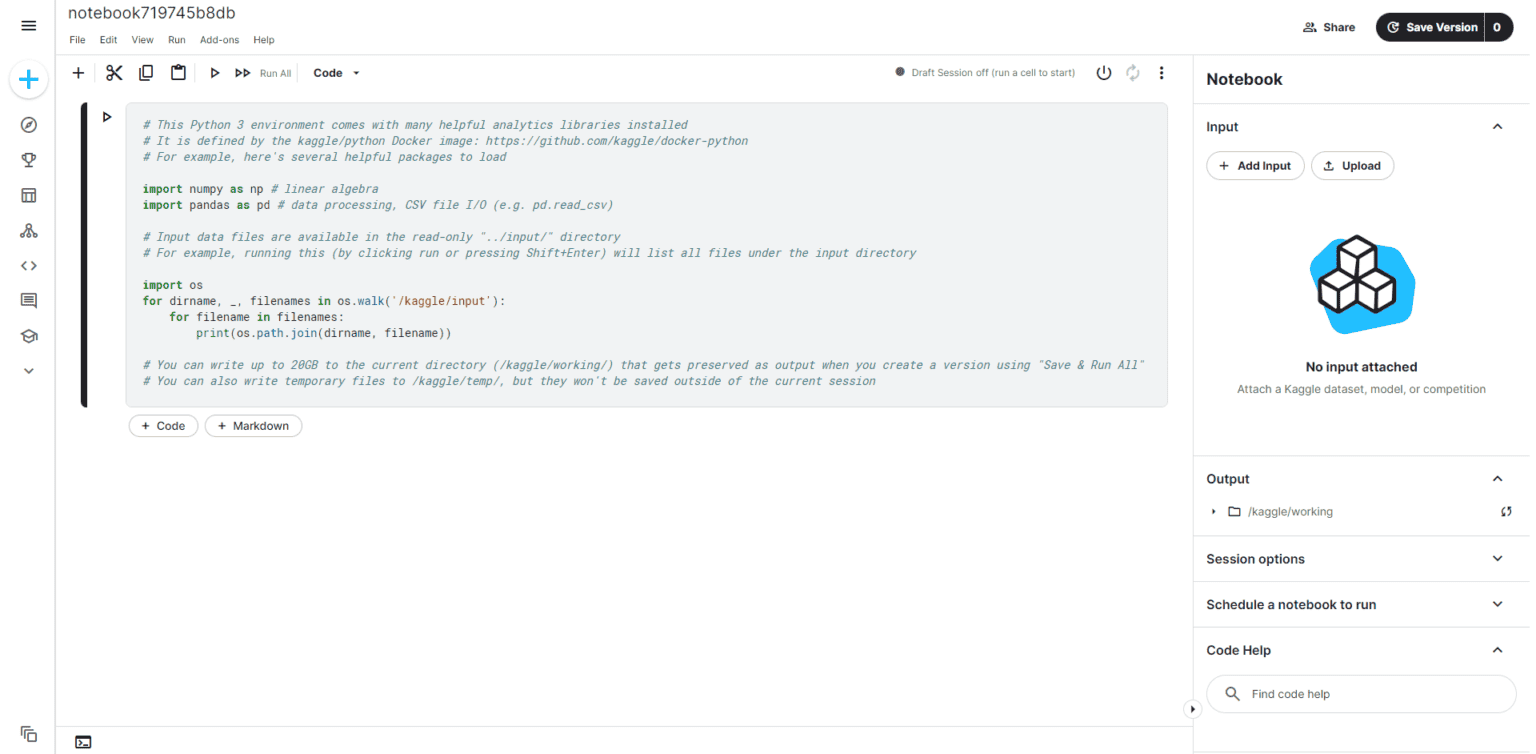
Task: Open Competitions from the left sidebar
Action: (28, 159)
